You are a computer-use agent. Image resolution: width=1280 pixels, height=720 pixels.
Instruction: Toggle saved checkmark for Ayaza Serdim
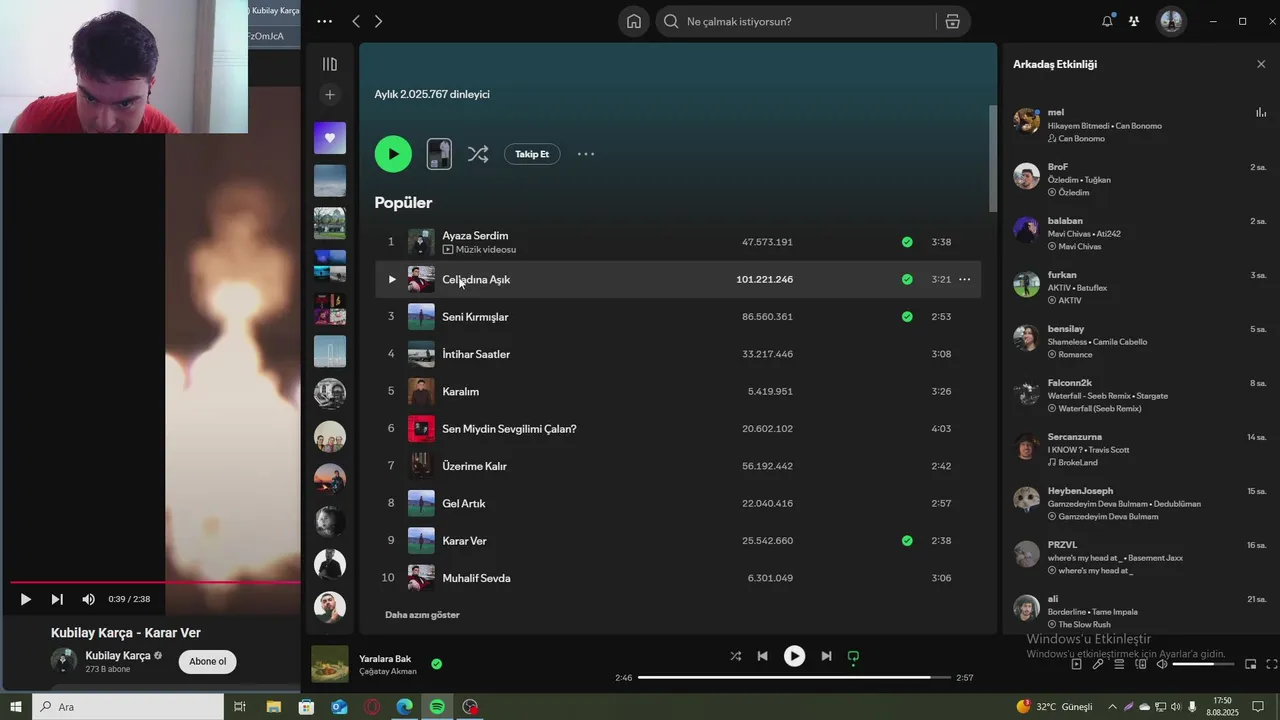point(907,242)
